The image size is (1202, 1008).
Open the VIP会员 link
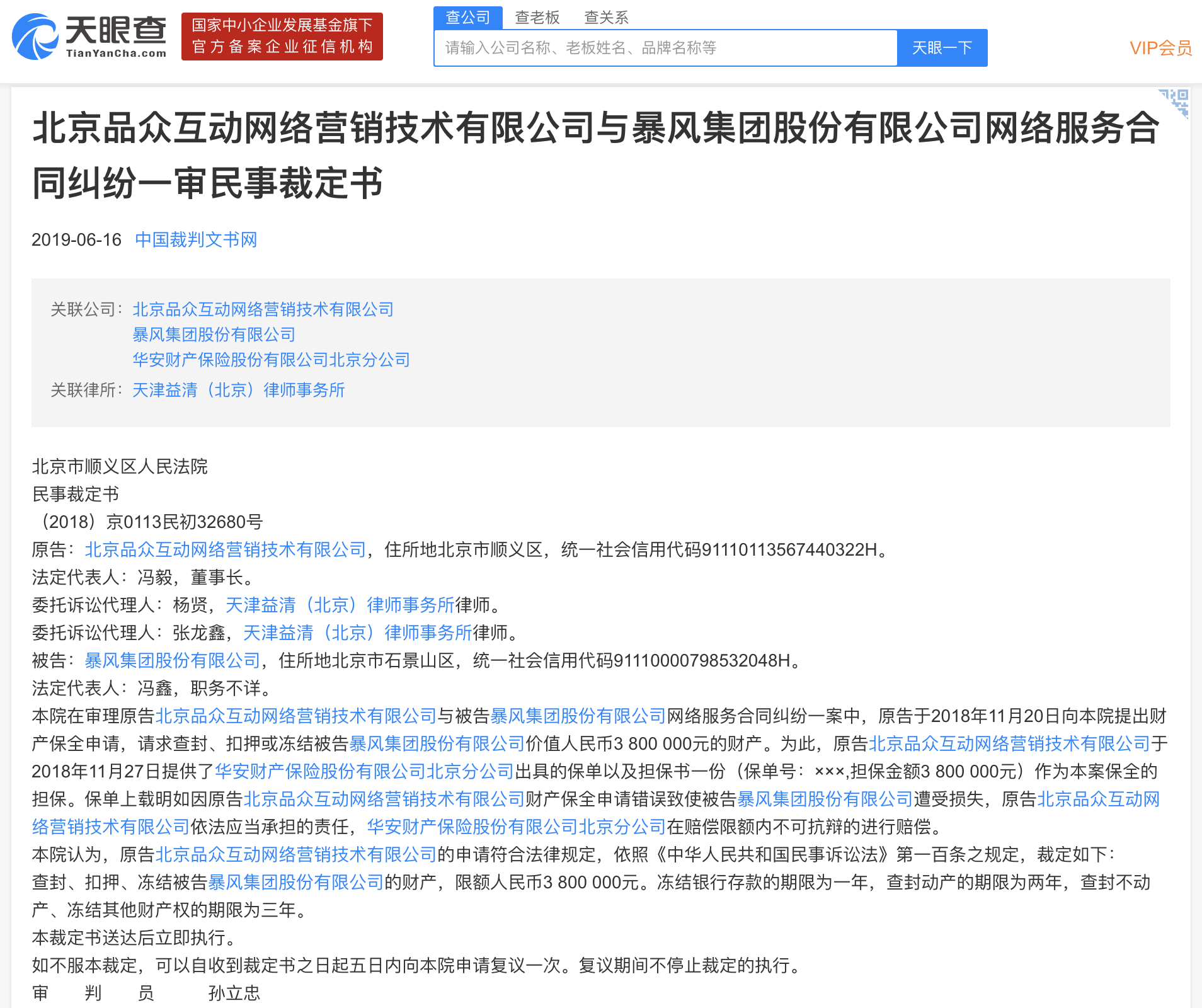(1160, 48)
